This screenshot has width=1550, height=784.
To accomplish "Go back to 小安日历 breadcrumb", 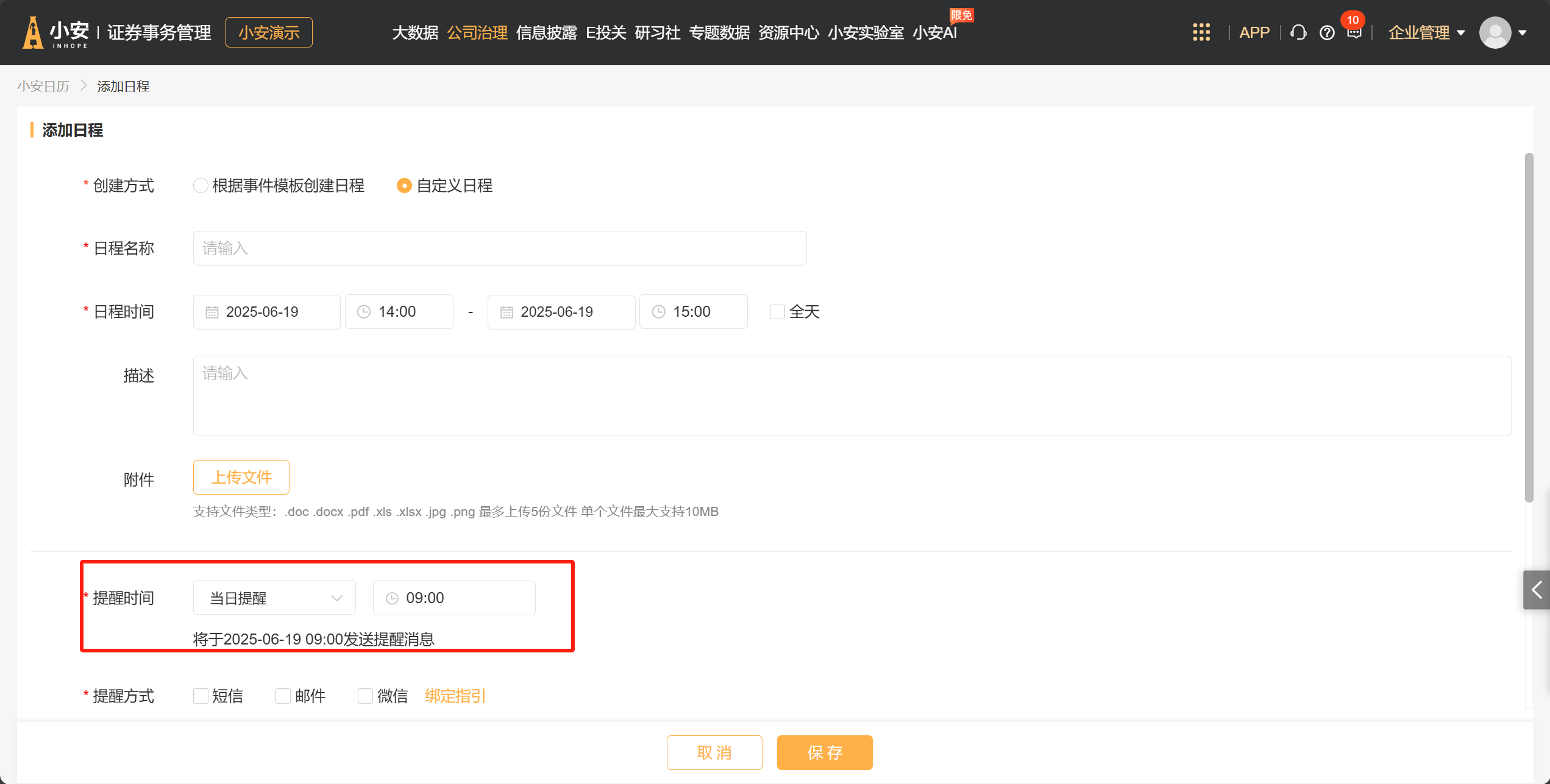I will coord(43,86).
